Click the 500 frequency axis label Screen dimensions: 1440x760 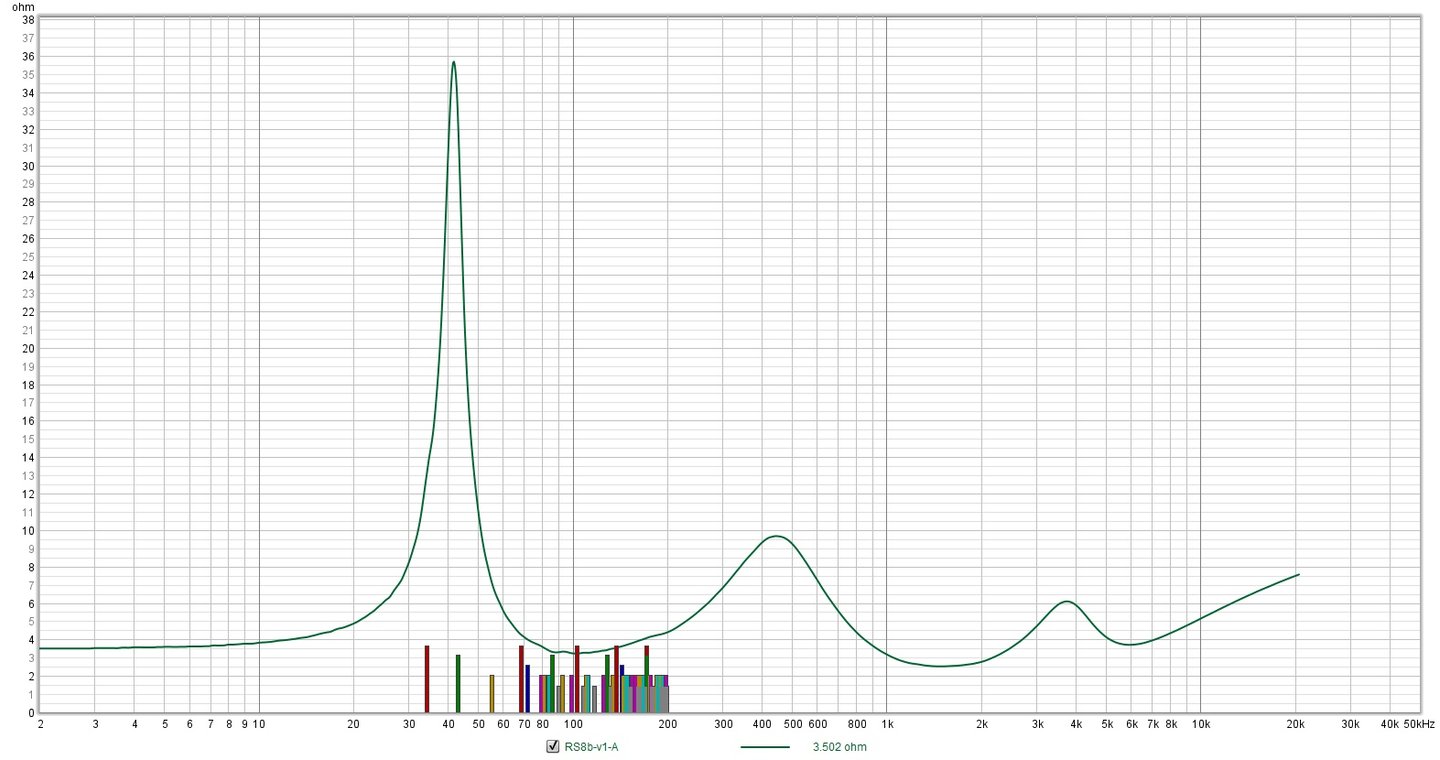[792, 723]
